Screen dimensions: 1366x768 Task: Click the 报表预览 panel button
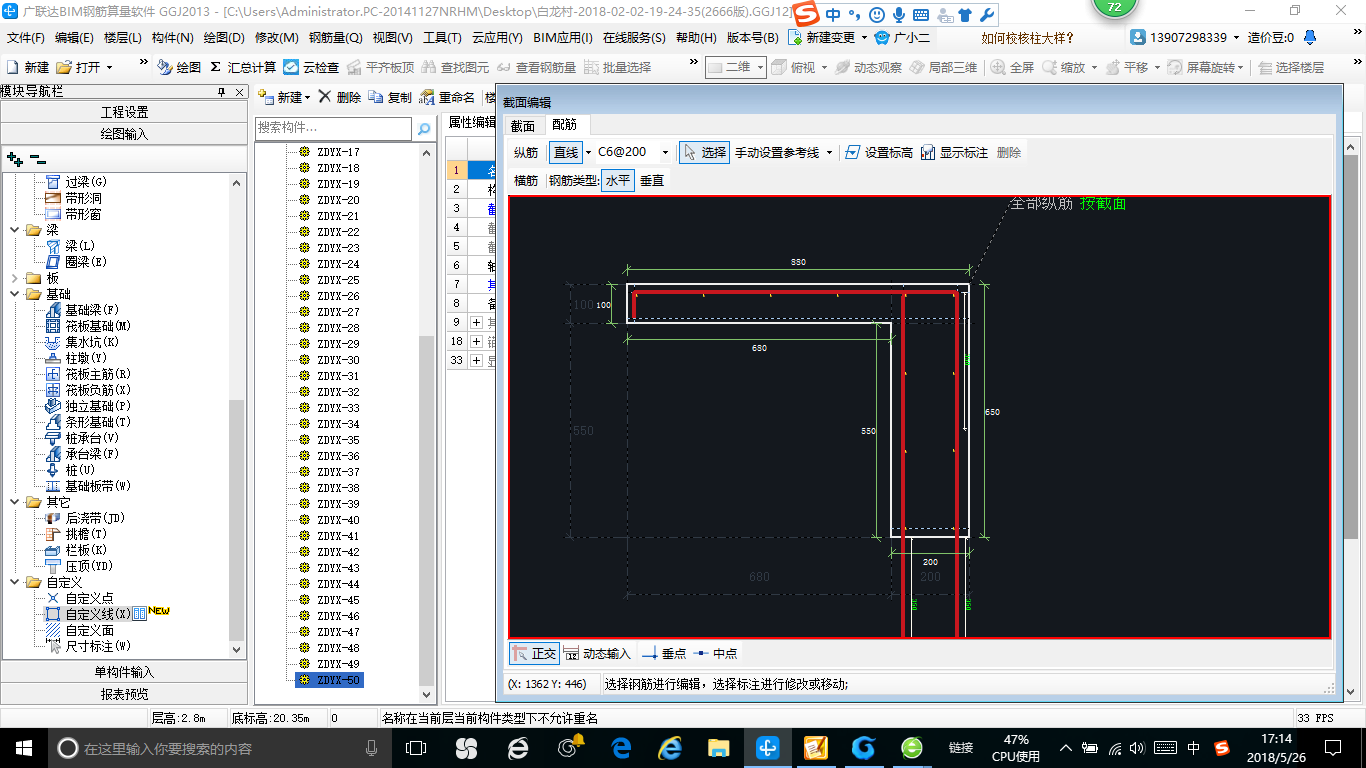(x=124, y=694)
